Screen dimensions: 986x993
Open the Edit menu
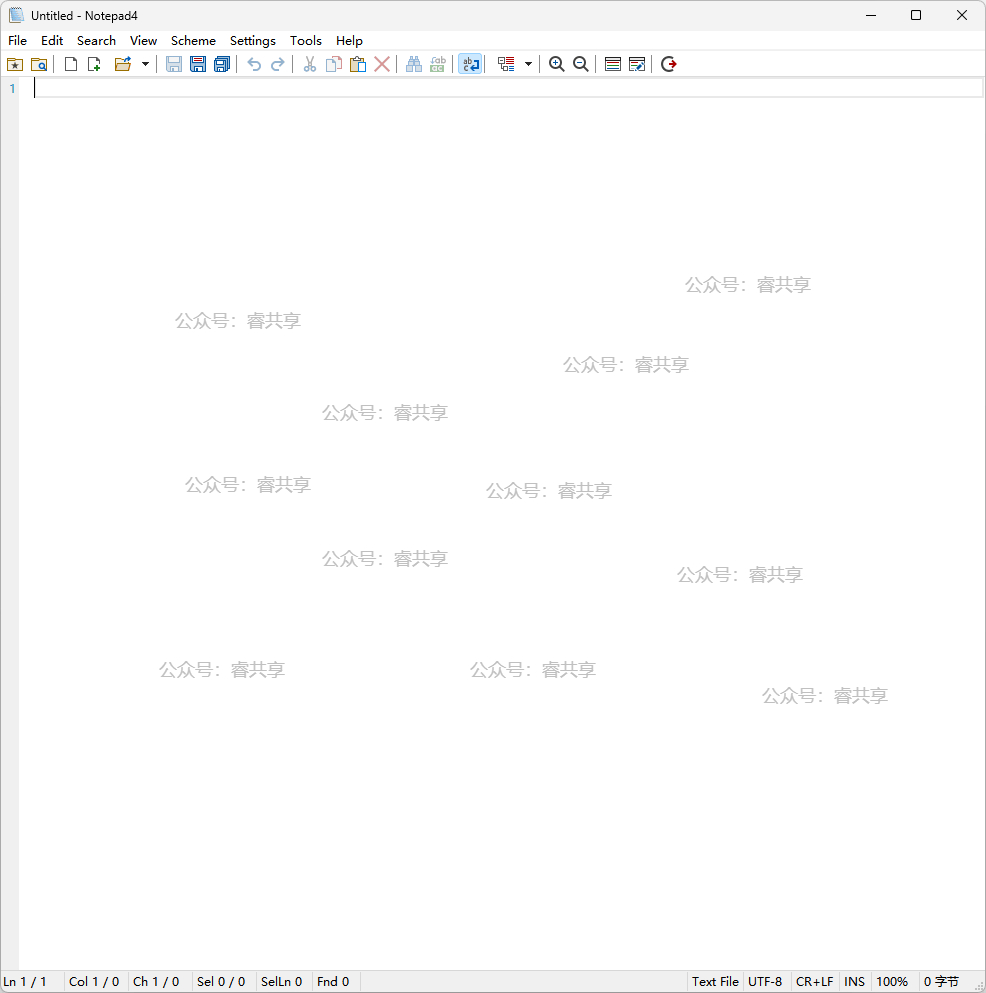pyautogui.click(x=52, y=41)
